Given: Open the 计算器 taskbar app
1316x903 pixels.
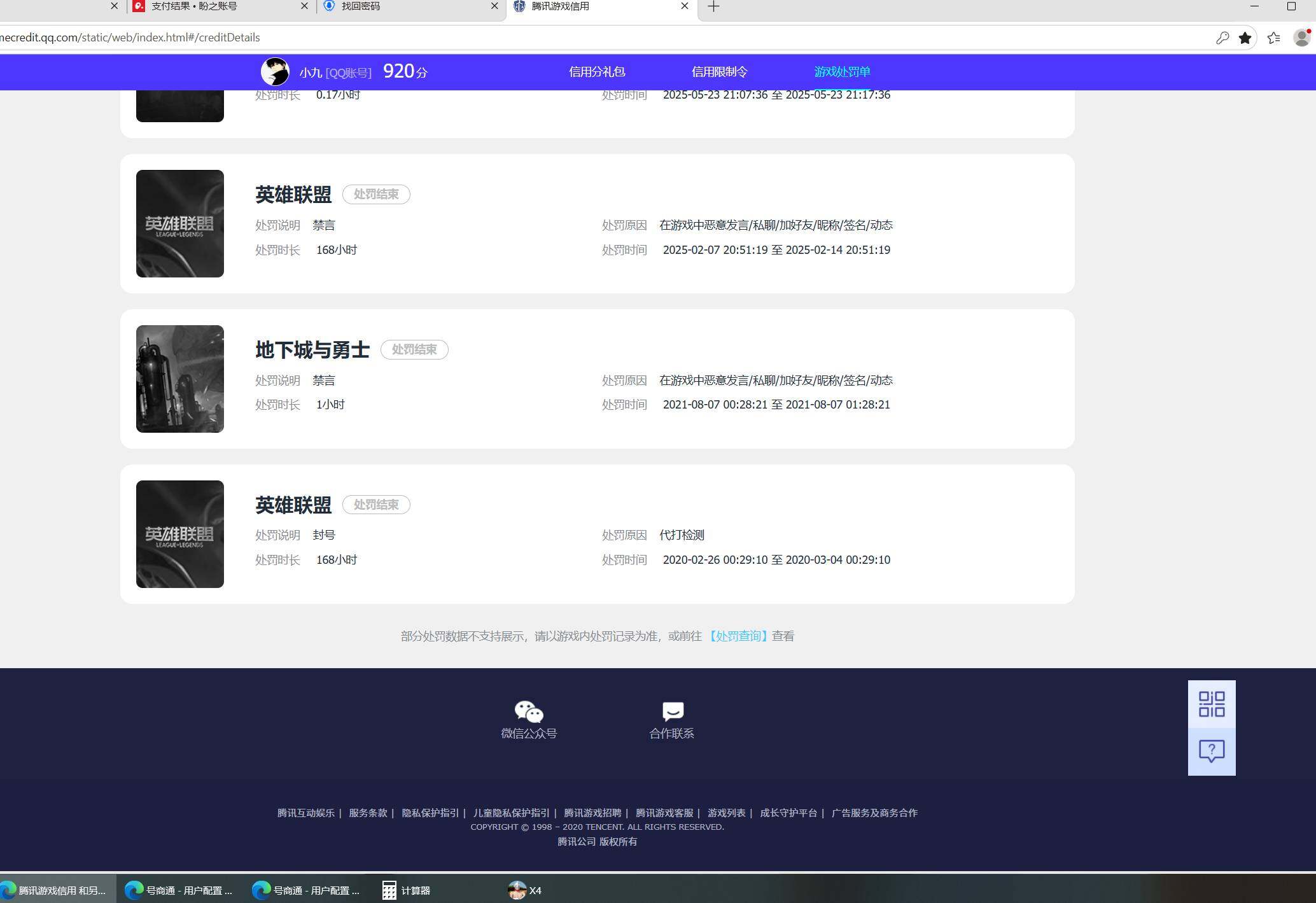Looking at the screenshot, I should 406,890.
